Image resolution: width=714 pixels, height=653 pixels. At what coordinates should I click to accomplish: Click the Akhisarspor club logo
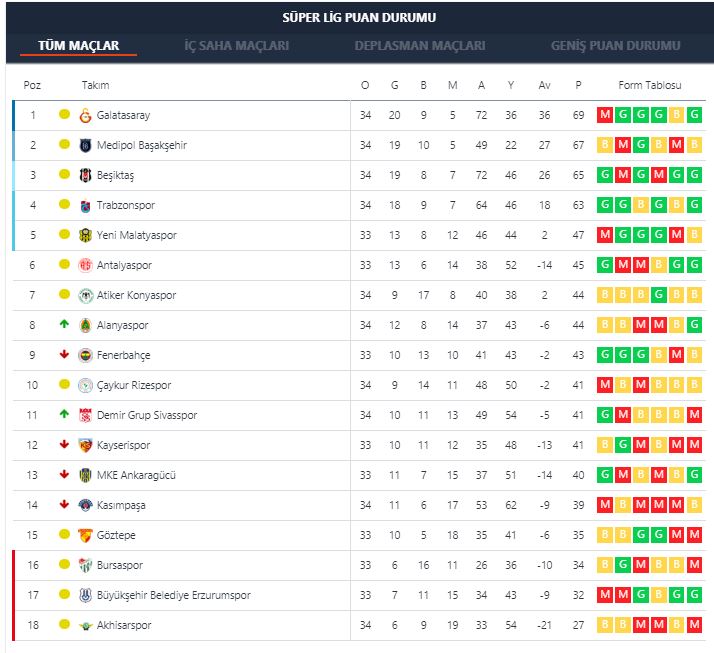[85, 625]
